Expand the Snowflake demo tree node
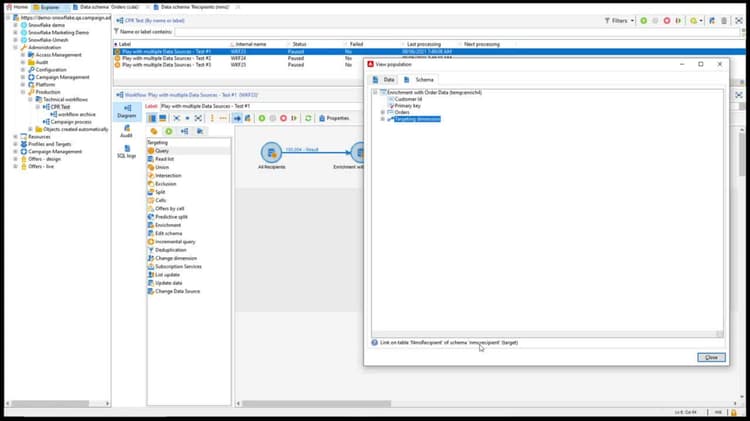750x421 pixels. (x=15, y=25)
